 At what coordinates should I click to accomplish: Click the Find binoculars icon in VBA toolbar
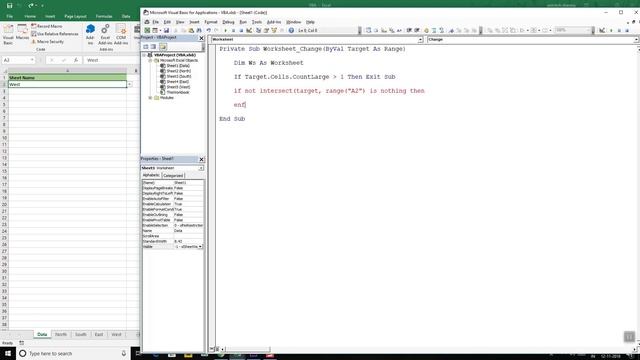coord(199,30)
